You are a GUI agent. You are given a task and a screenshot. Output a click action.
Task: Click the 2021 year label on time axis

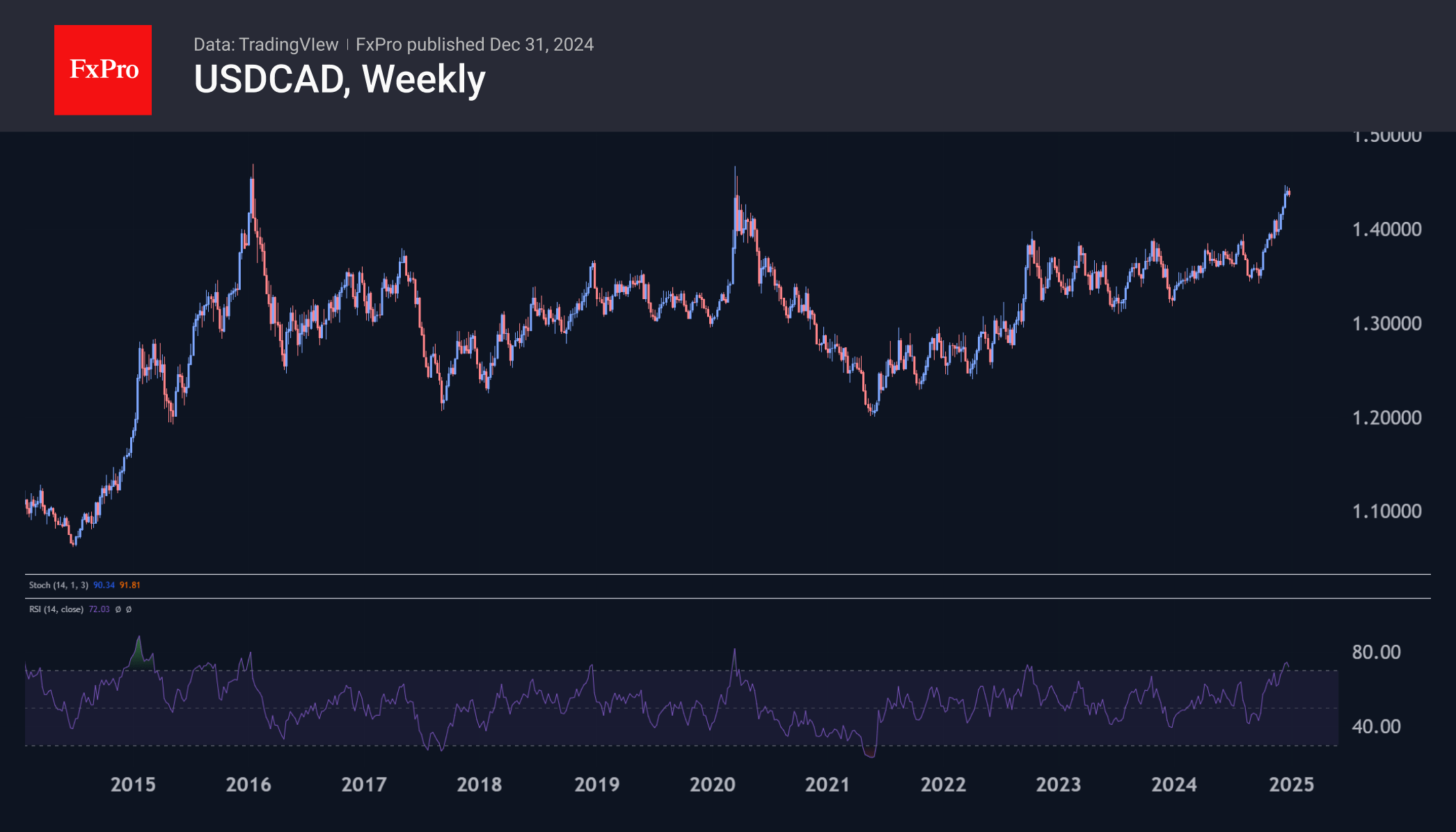coord(828,785)
